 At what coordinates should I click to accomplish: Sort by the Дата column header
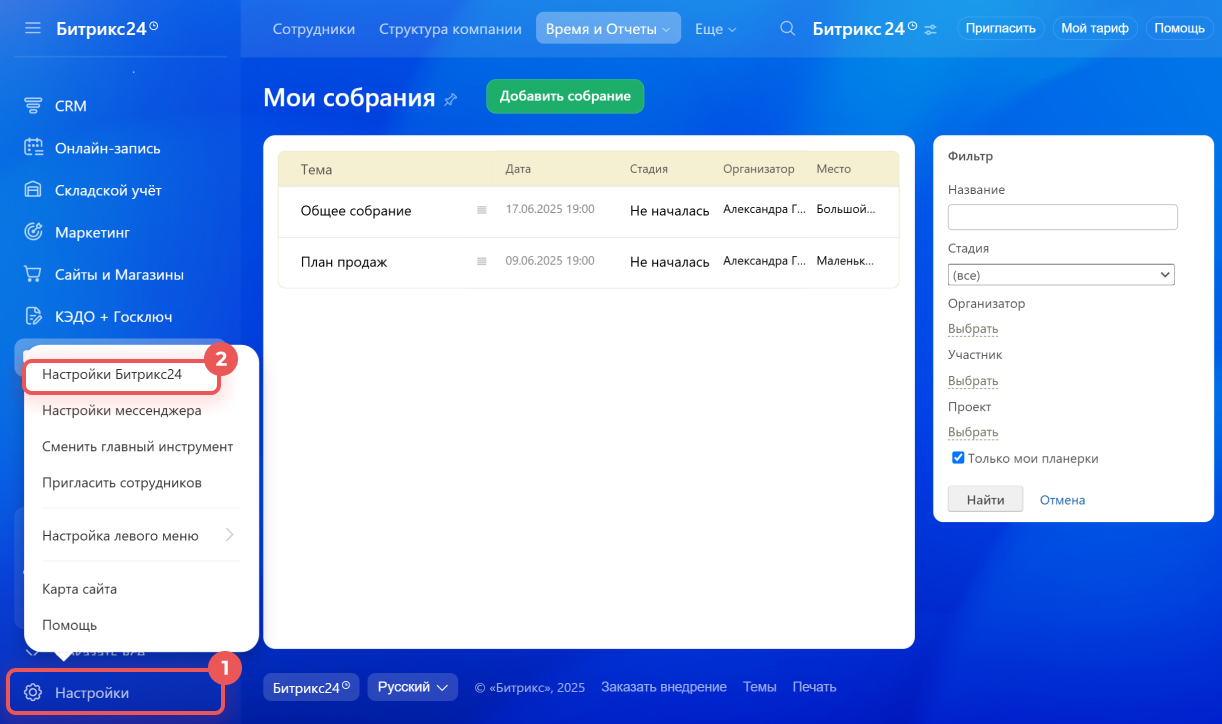518,169
